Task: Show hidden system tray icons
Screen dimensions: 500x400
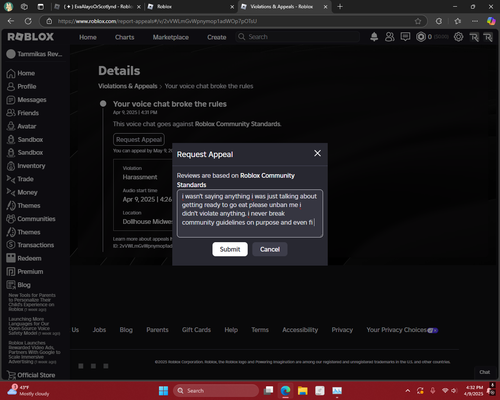Action: click(x=408, y=391)
